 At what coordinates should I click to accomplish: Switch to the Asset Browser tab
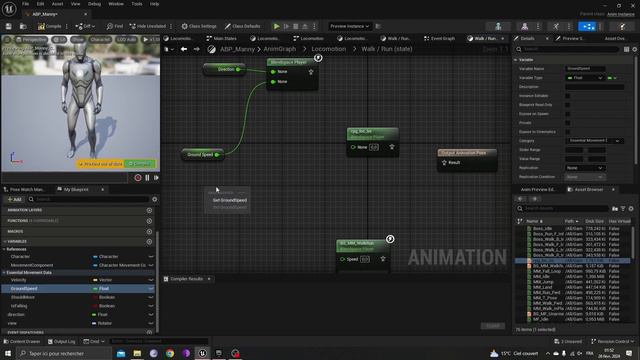[588, 189]
